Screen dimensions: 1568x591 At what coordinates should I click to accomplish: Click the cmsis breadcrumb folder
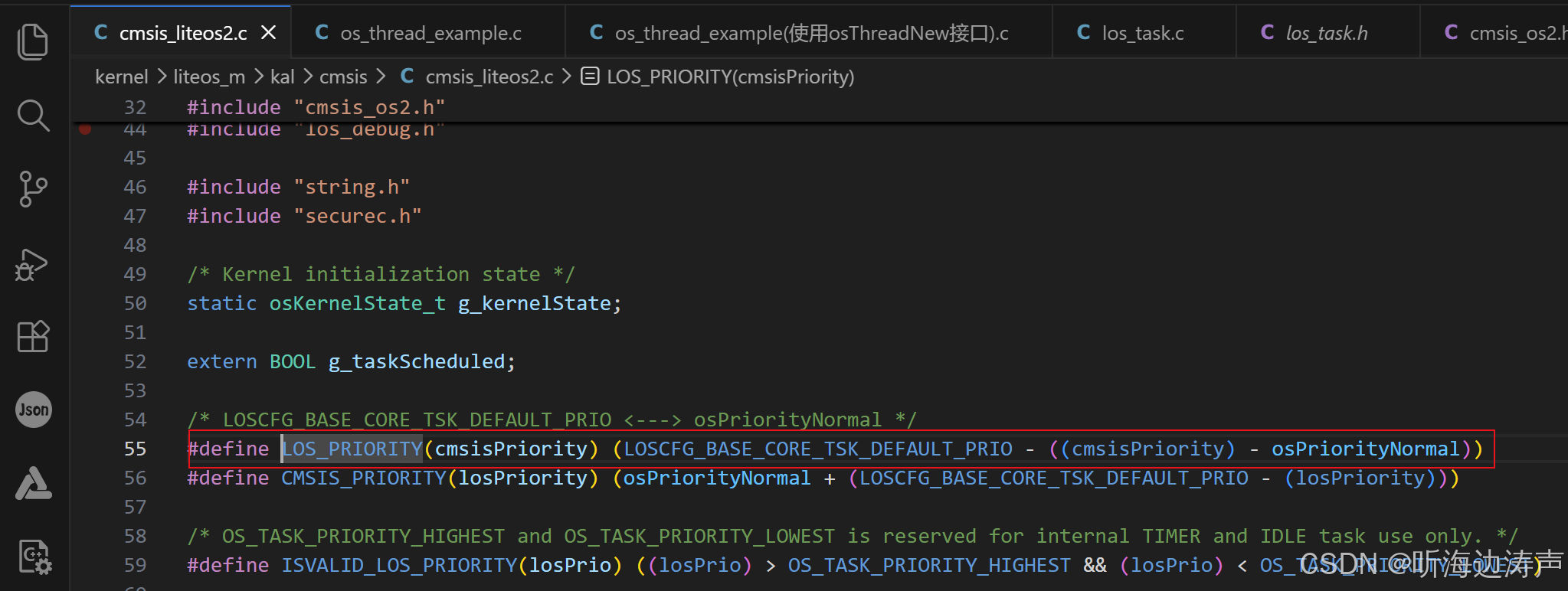(x=343, y=77)
